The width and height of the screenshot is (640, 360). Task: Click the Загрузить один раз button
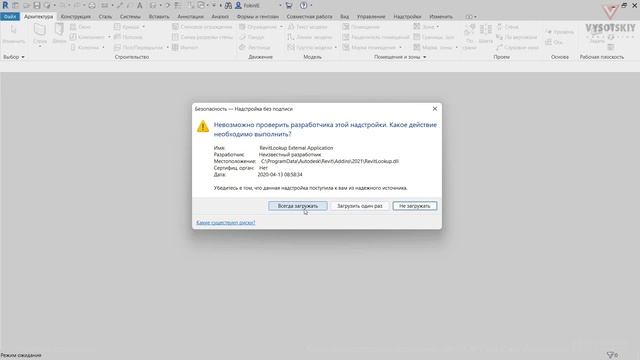(x=360, y=206)
